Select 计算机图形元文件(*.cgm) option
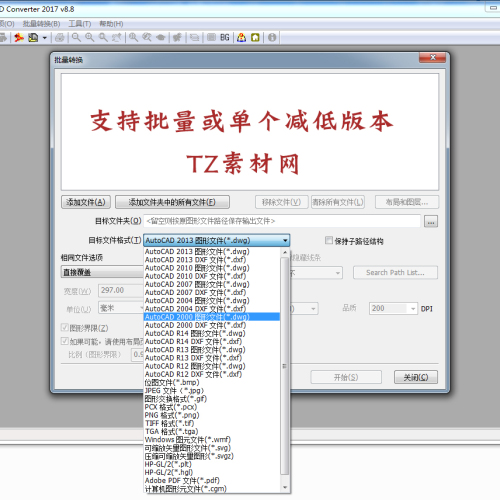 tap(212, 489)
